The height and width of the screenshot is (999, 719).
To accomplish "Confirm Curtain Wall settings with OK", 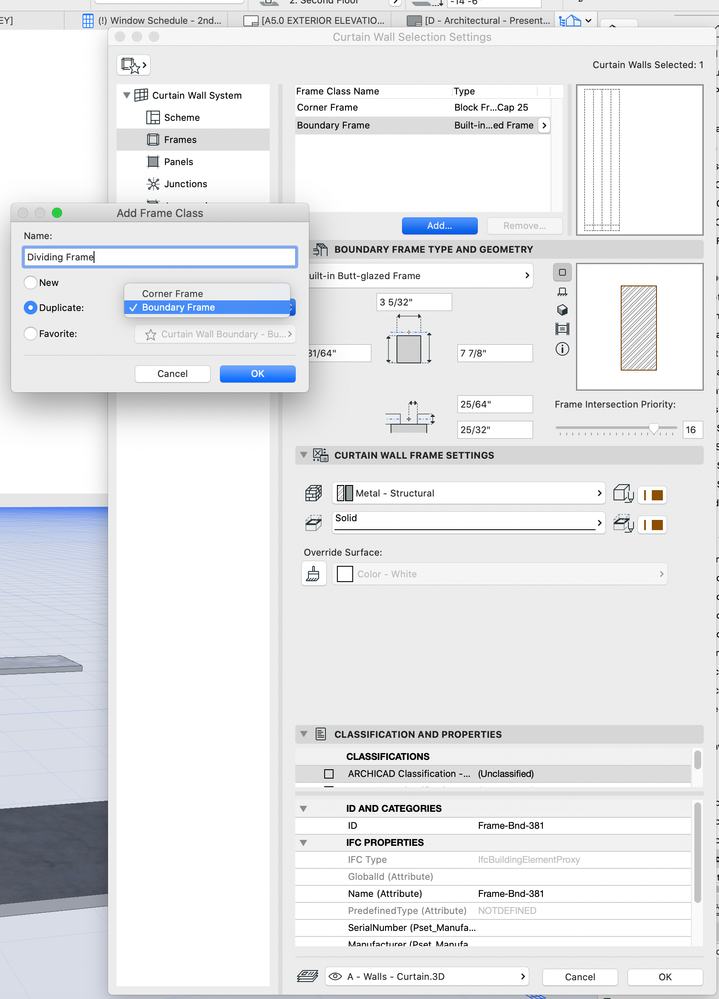I will pyautogui.click(x=665, y=977).
